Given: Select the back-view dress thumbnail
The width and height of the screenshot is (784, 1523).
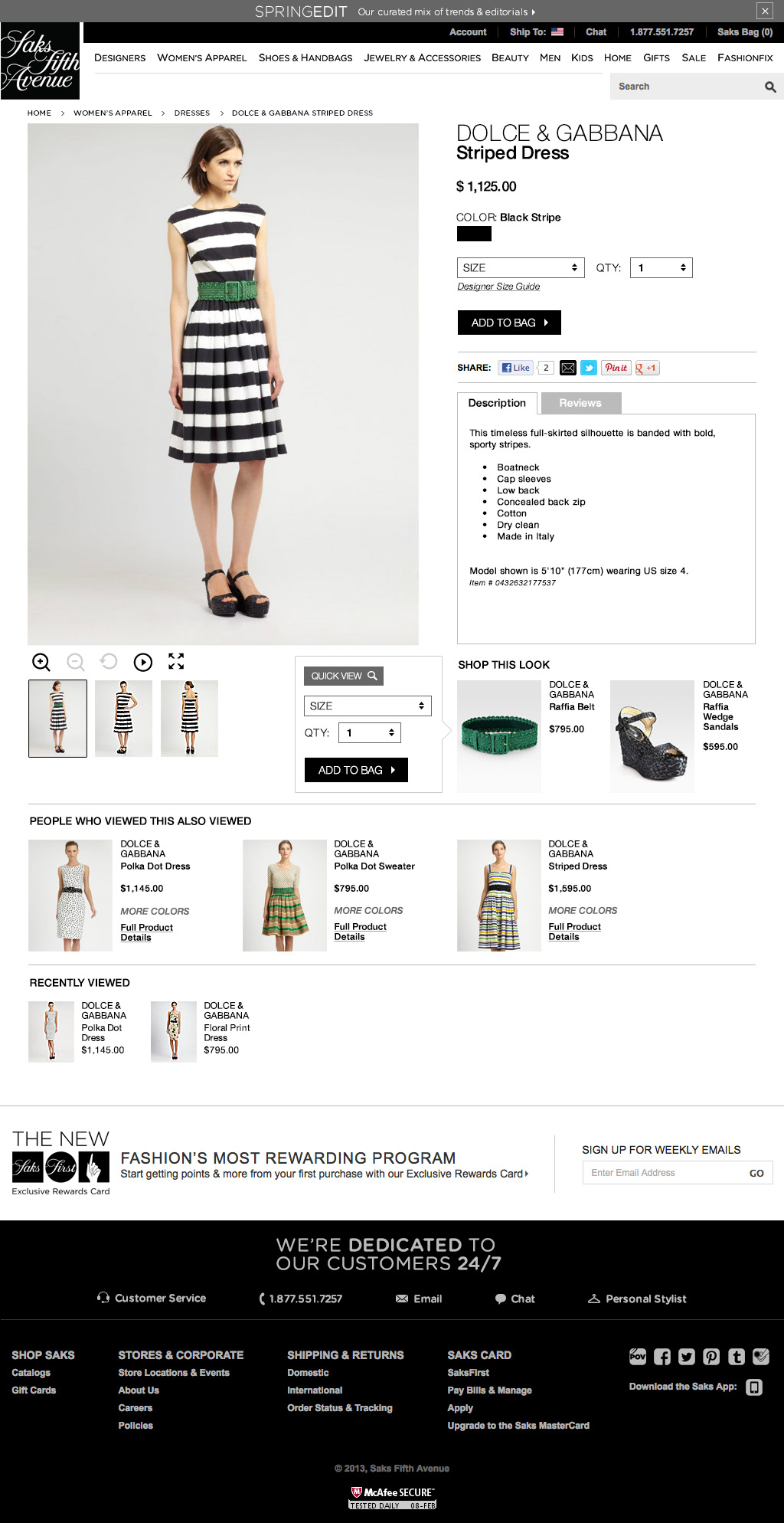Looking at the screenshot, I should 190,719.
